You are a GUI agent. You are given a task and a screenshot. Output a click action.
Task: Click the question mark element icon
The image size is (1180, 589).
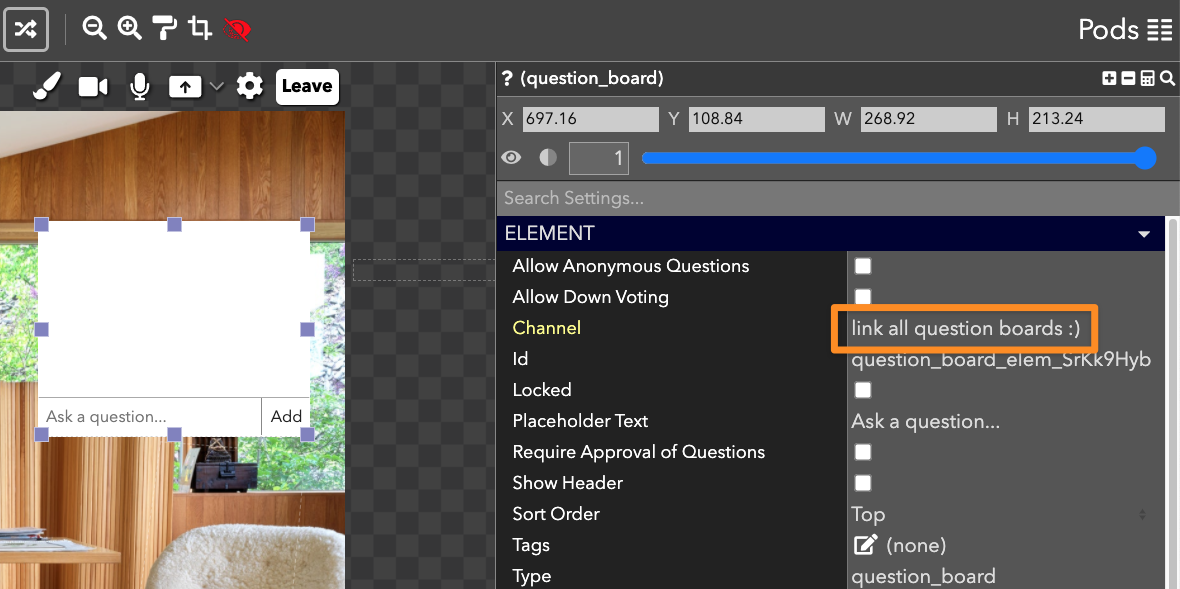507,78
